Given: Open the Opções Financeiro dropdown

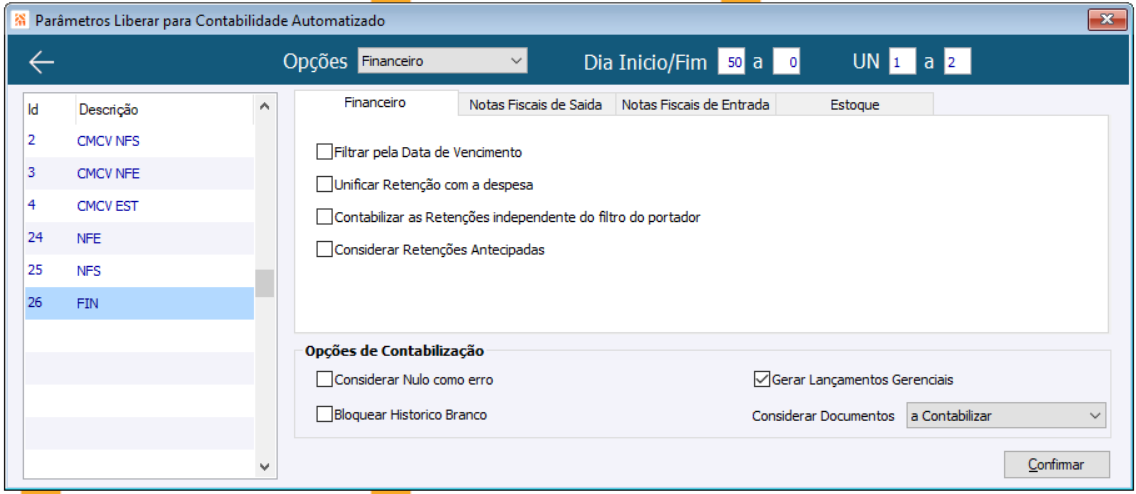Looking at the screenshot, I should pos(442,62).
